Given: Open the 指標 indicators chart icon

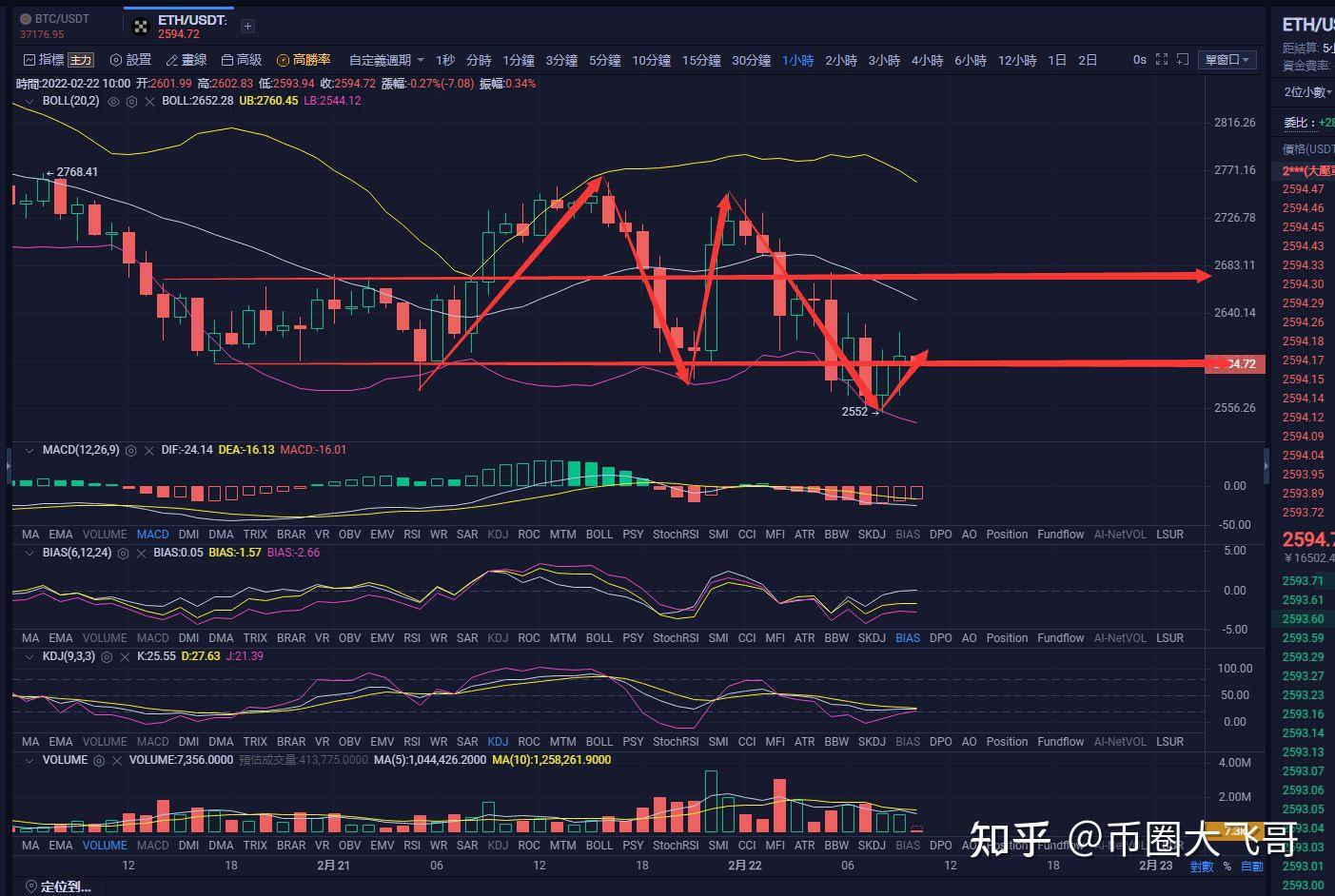Looking at the screenshot, I should pos(29,60).
